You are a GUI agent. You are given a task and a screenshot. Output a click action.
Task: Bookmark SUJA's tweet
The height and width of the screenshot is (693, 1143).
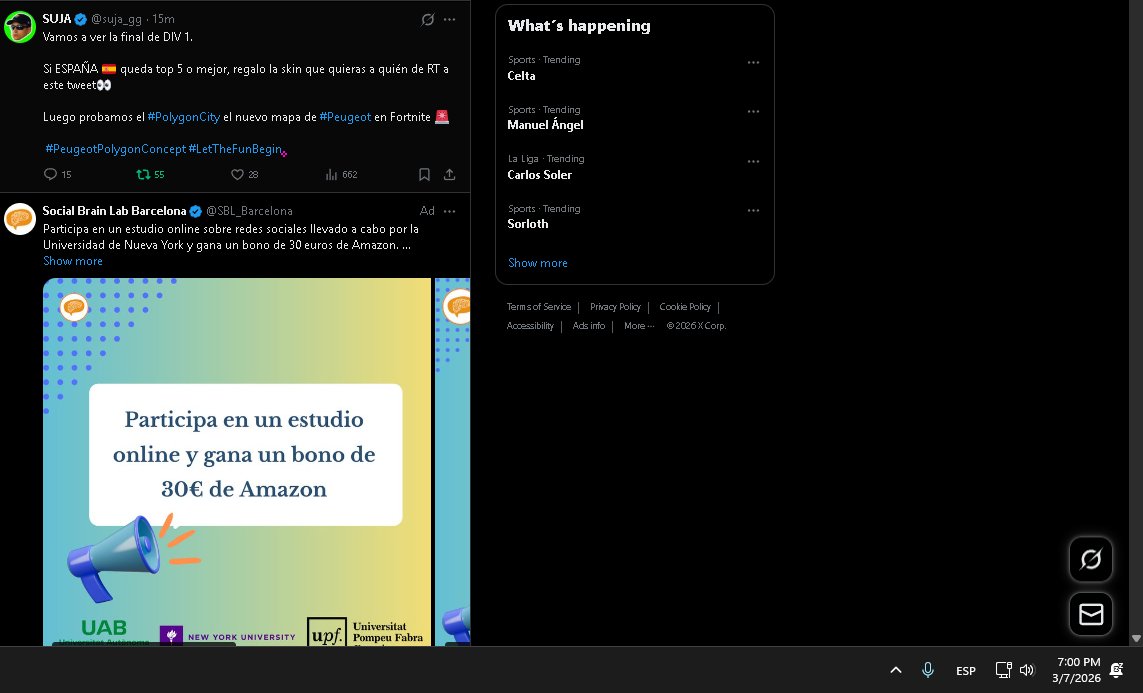tap(424, 174)
